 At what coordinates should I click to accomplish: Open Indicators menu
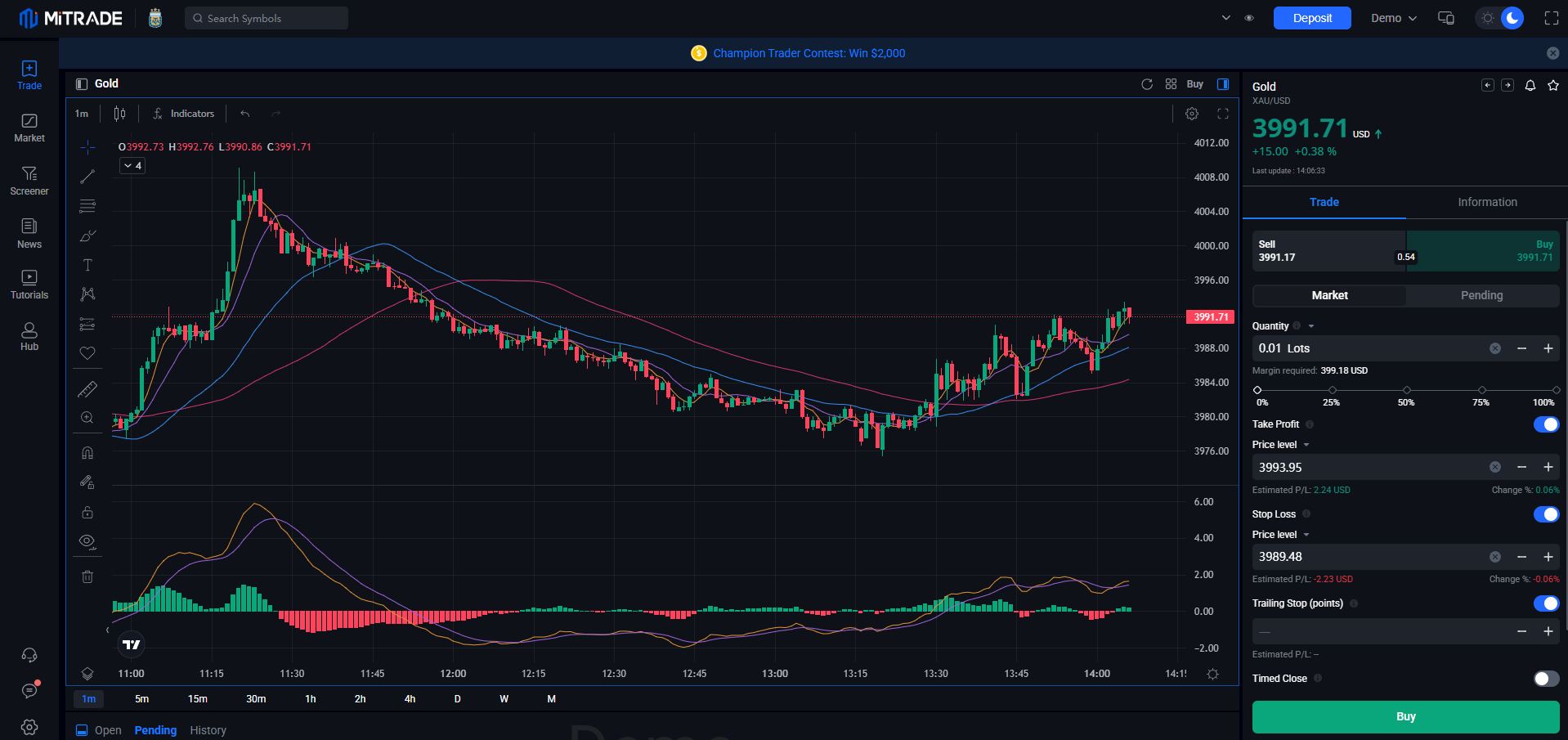184,114
